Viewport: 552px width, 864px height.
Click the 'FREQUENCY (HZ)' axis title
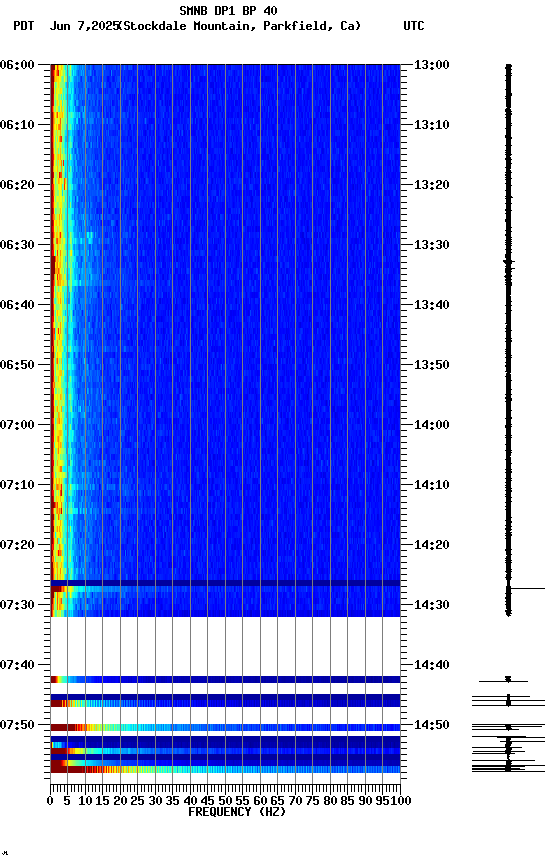[x=237, y=813]
